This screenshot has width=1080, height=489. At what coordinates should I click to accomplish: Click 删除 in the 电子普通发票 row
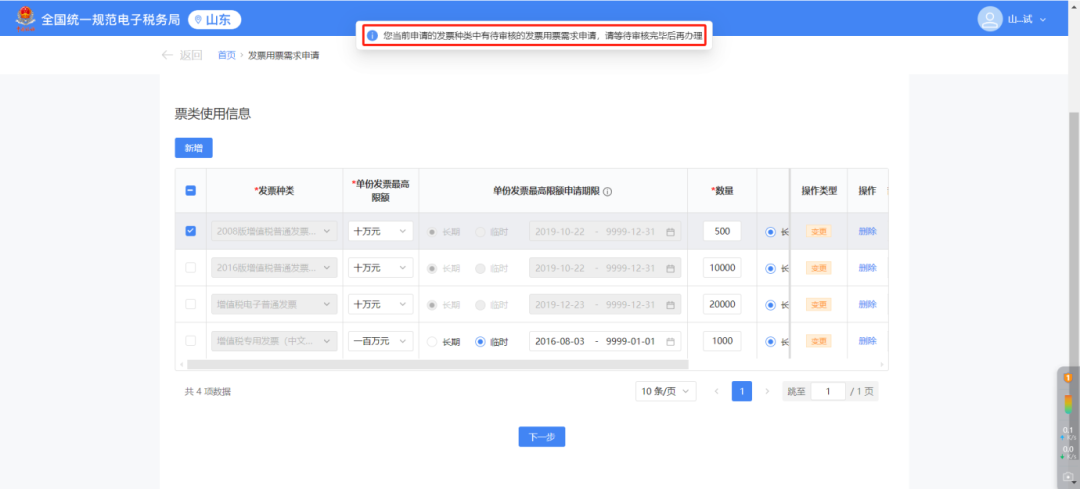click(x=867, y=304)
